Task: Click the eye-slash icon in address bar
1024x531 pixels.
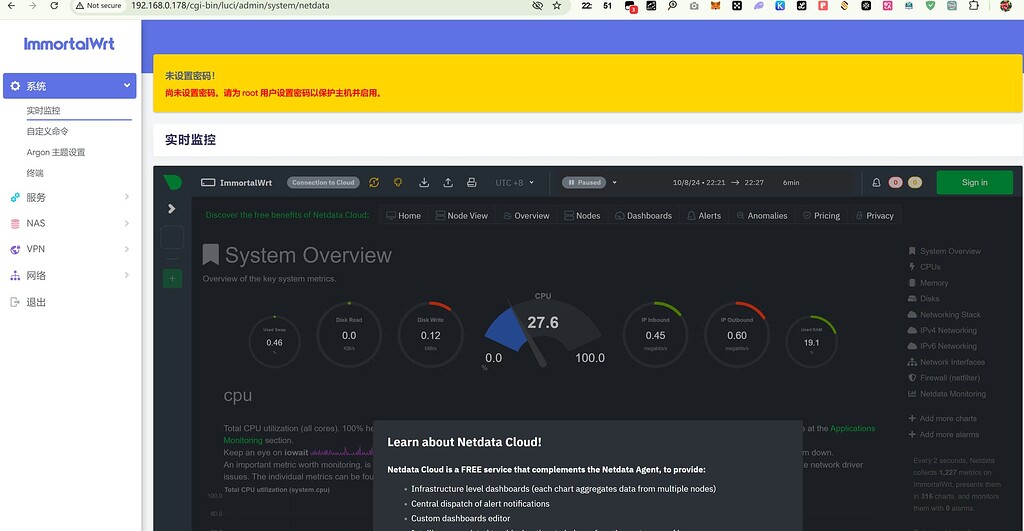Action: click(537, 6)
